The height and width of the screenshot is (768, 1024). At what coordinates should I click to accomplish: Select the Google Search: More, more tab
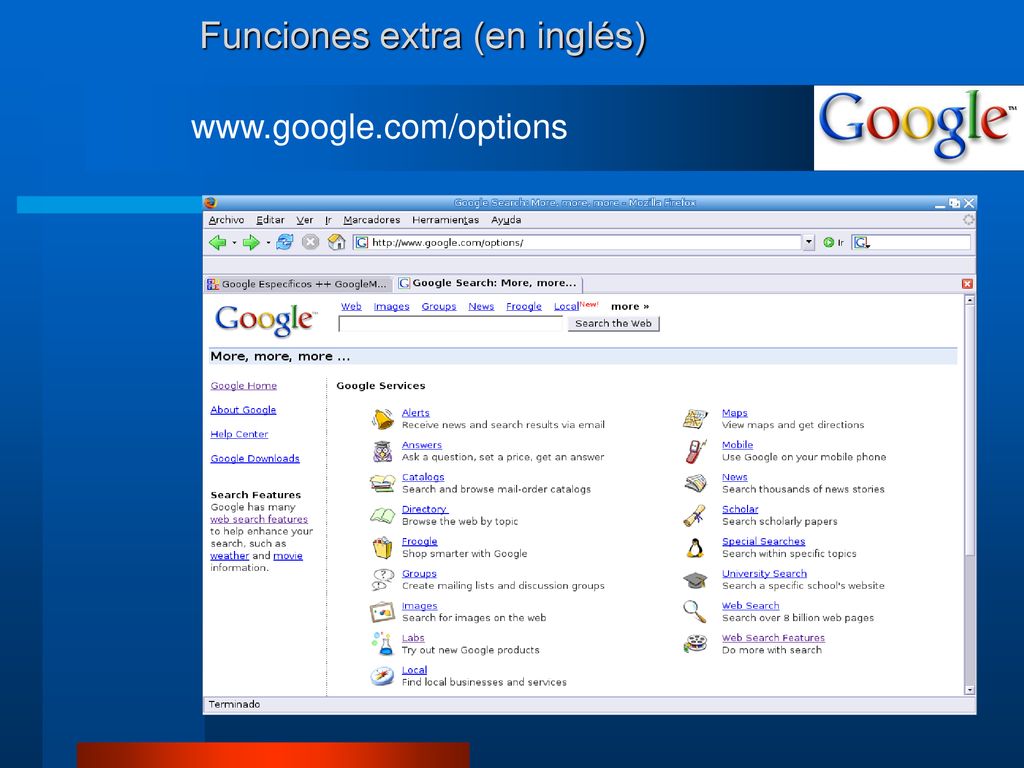coord(488,283)
